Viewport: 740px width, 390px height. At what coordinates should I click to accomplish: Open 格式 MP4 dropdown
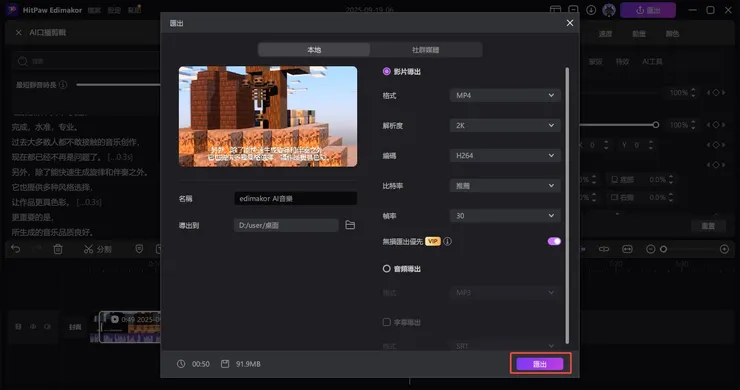click(505, 95)
